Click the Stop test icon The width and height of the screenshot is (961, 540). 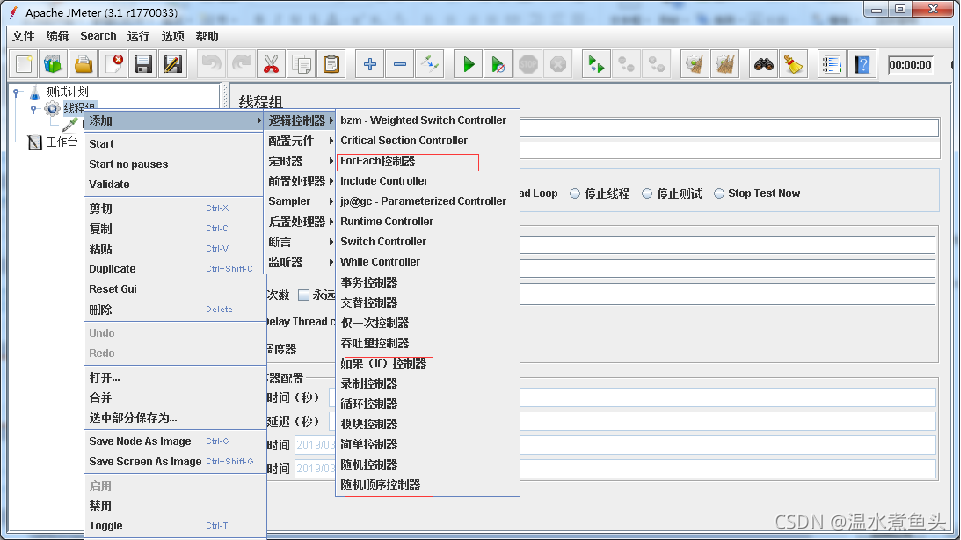pyautogui.click(x=528, y=64)
